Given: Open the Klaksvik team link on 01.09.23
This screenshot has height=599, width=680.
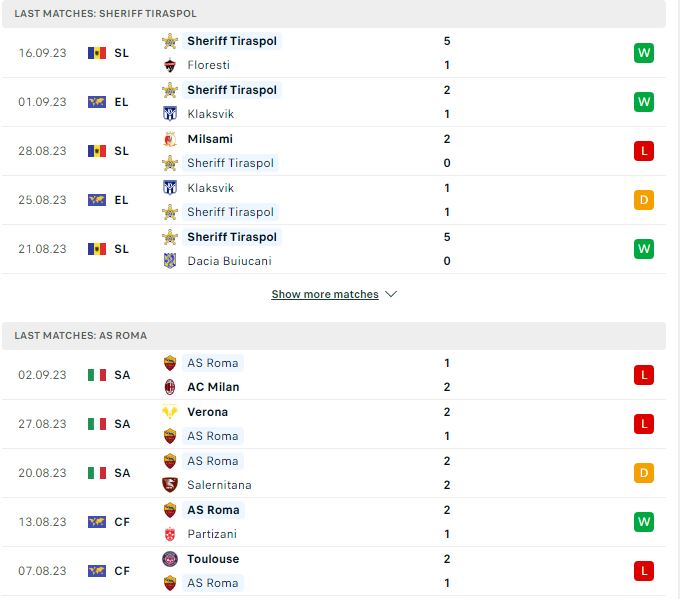Looking at the screenshot, I should coord(210,114).
